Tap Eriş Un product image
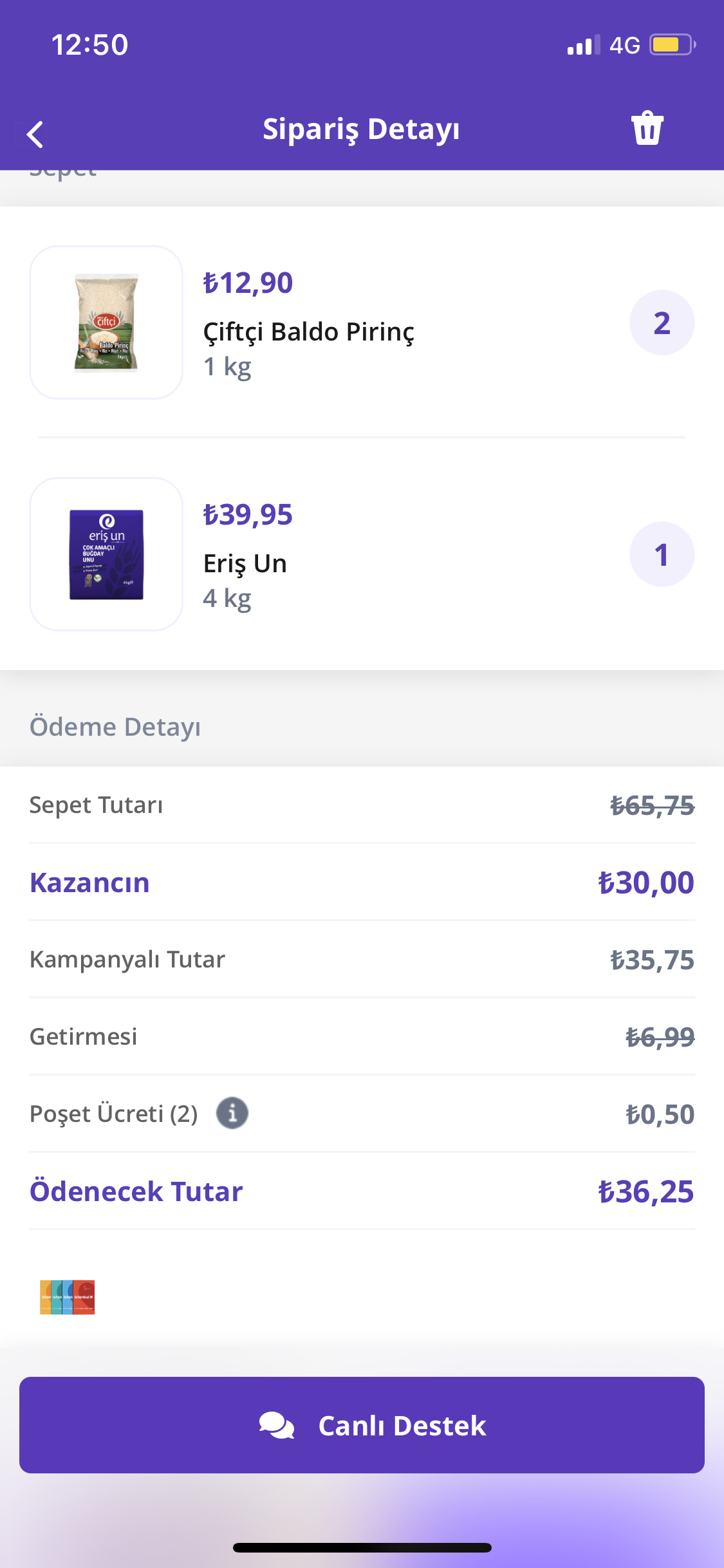This screenshot has width=724, height=1568. pos(106,554)
